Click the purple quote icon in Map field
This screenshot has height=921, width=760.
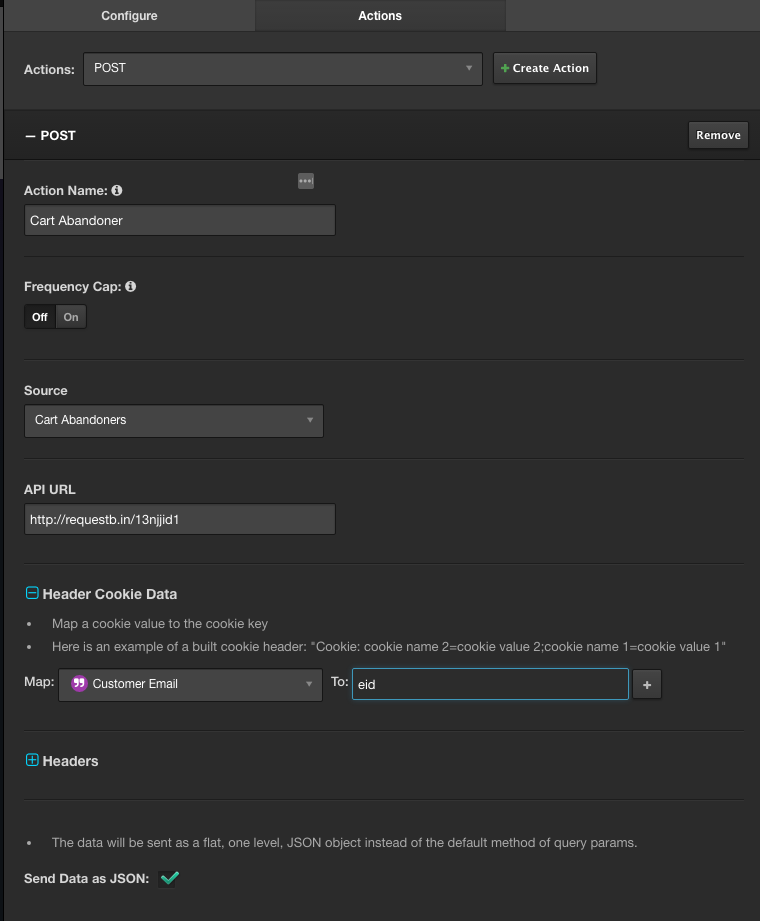coord(80,684)
